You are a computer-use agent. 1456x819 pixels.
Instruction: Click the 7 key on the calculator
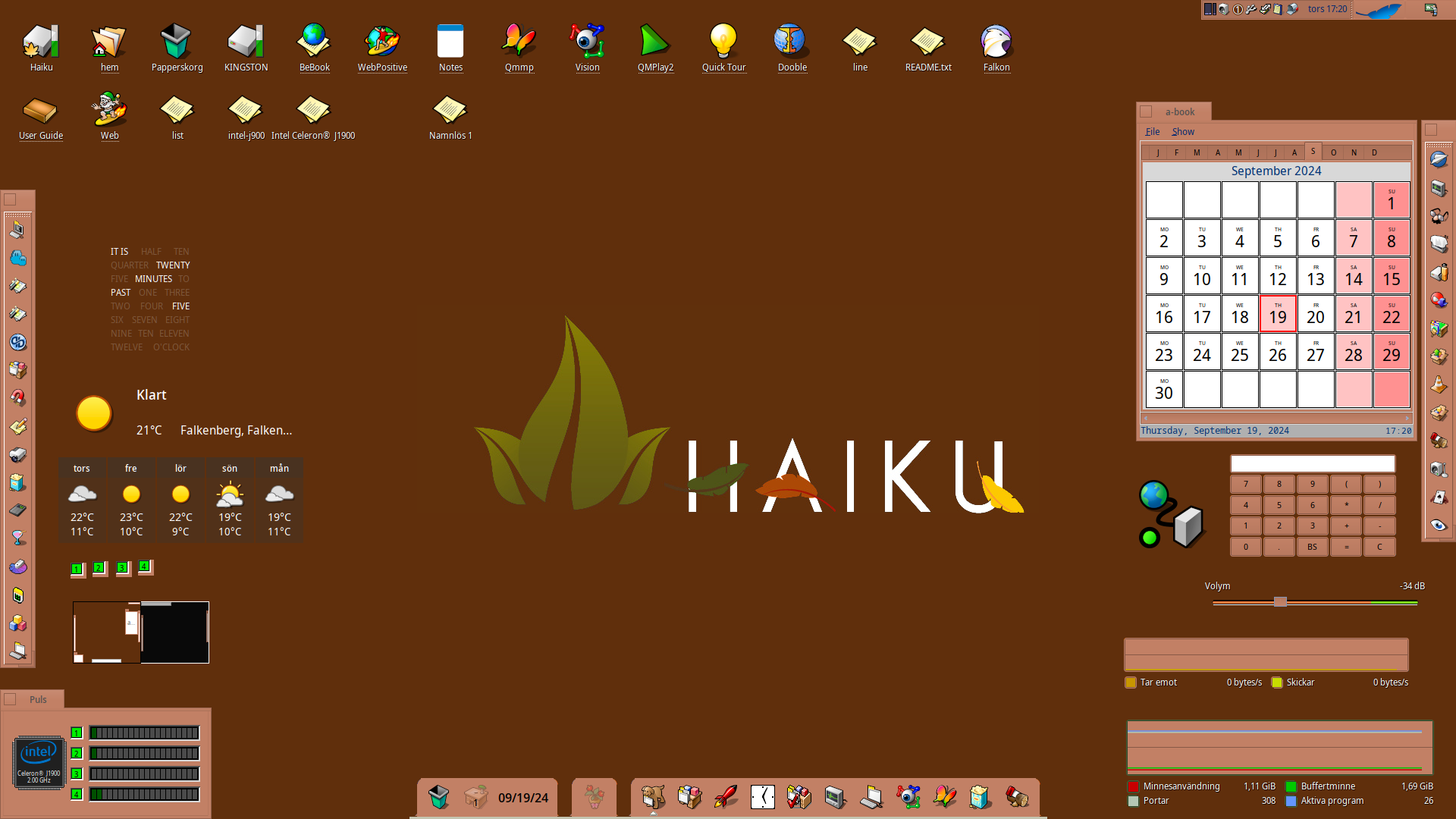[1246, 484]
